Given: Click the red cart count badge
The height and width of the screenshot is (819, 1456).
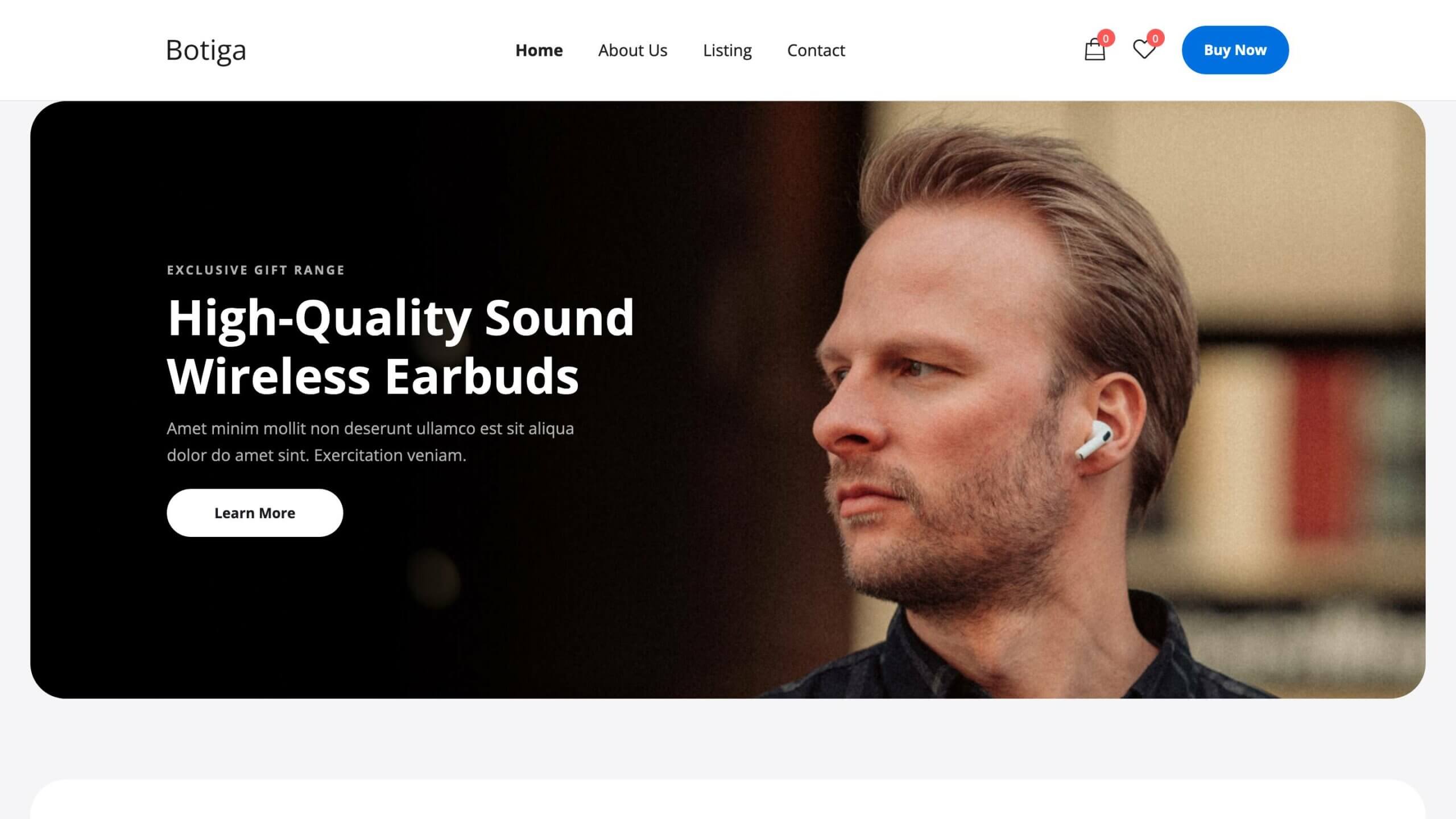Looking at the screenshot, I should pyautogui.click(x=1106, y=38).
